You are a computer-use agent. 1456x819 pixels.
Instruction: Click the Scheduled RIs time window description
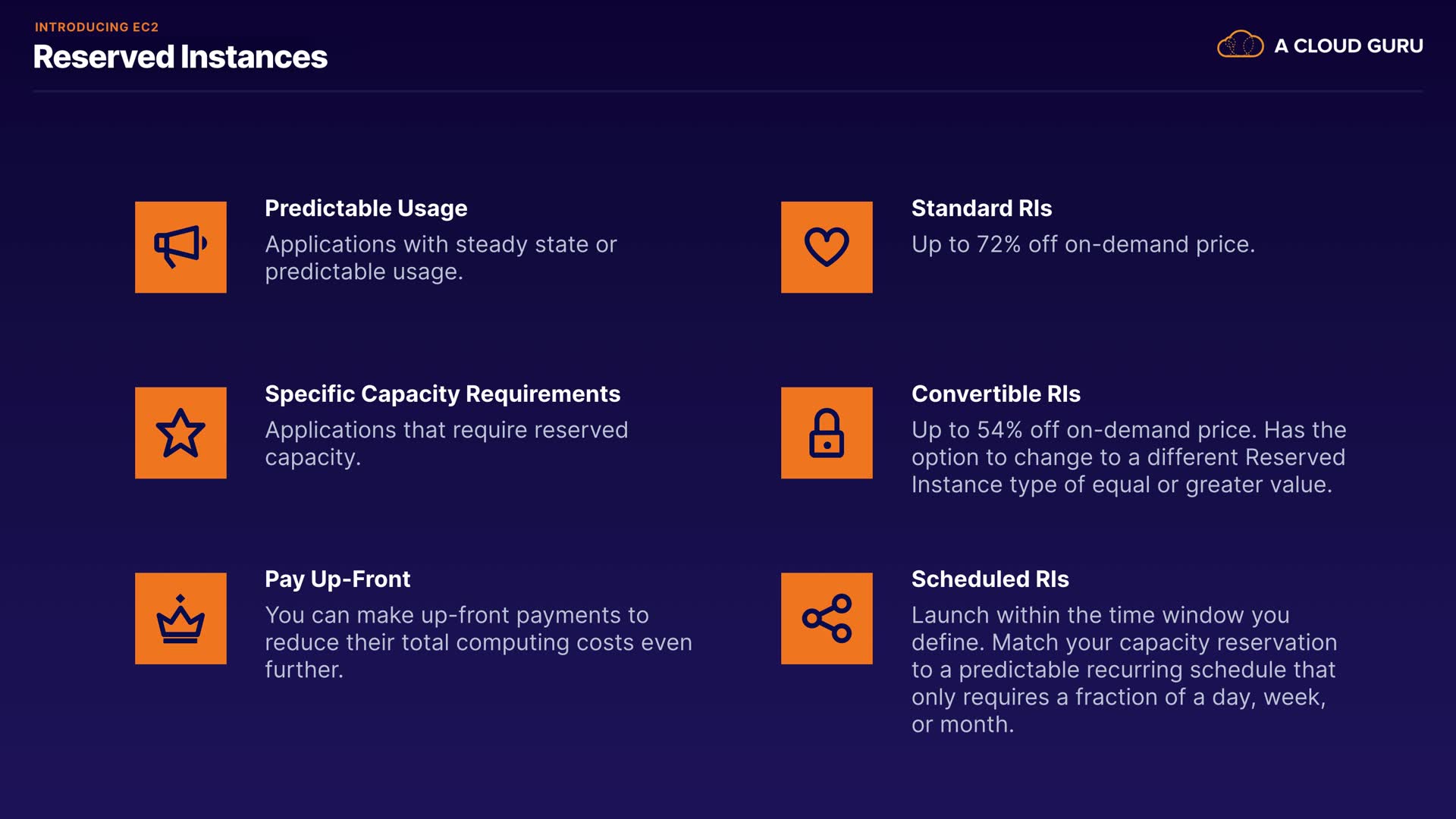(1124, 670)
